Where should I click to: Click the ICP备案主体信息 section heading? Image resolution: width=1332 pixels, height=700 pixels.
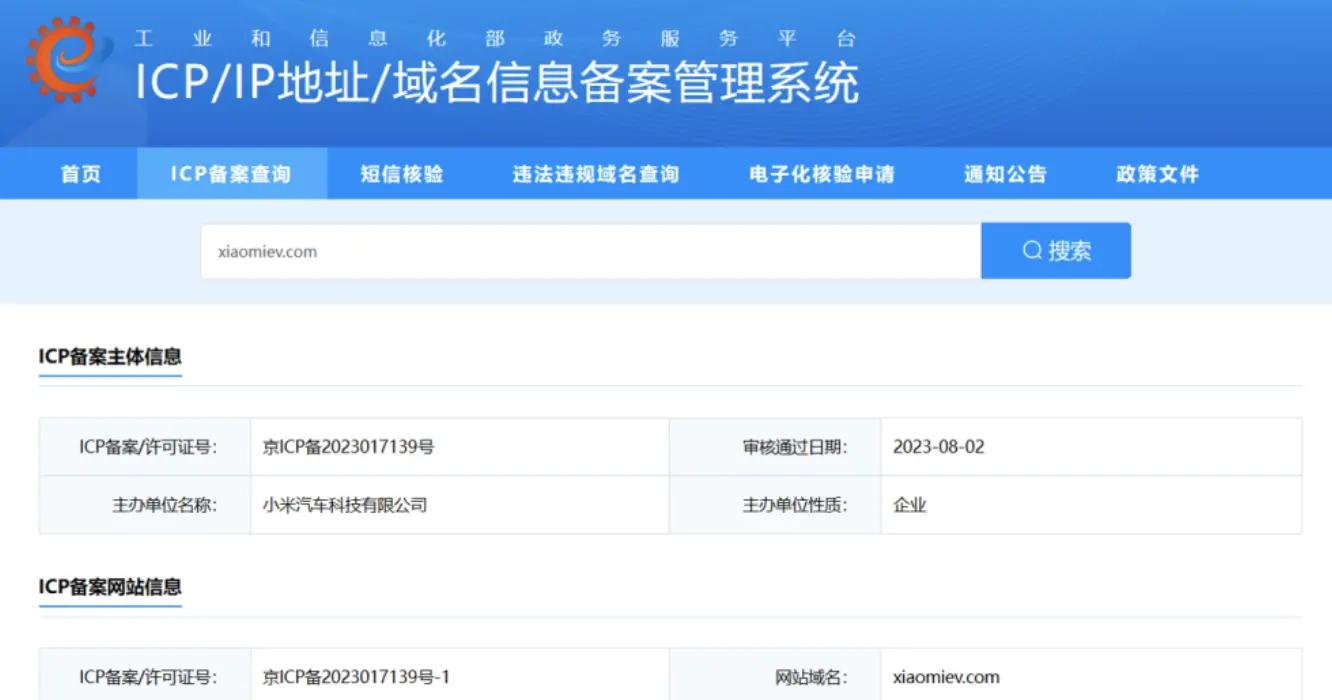(x=110, y=356)
